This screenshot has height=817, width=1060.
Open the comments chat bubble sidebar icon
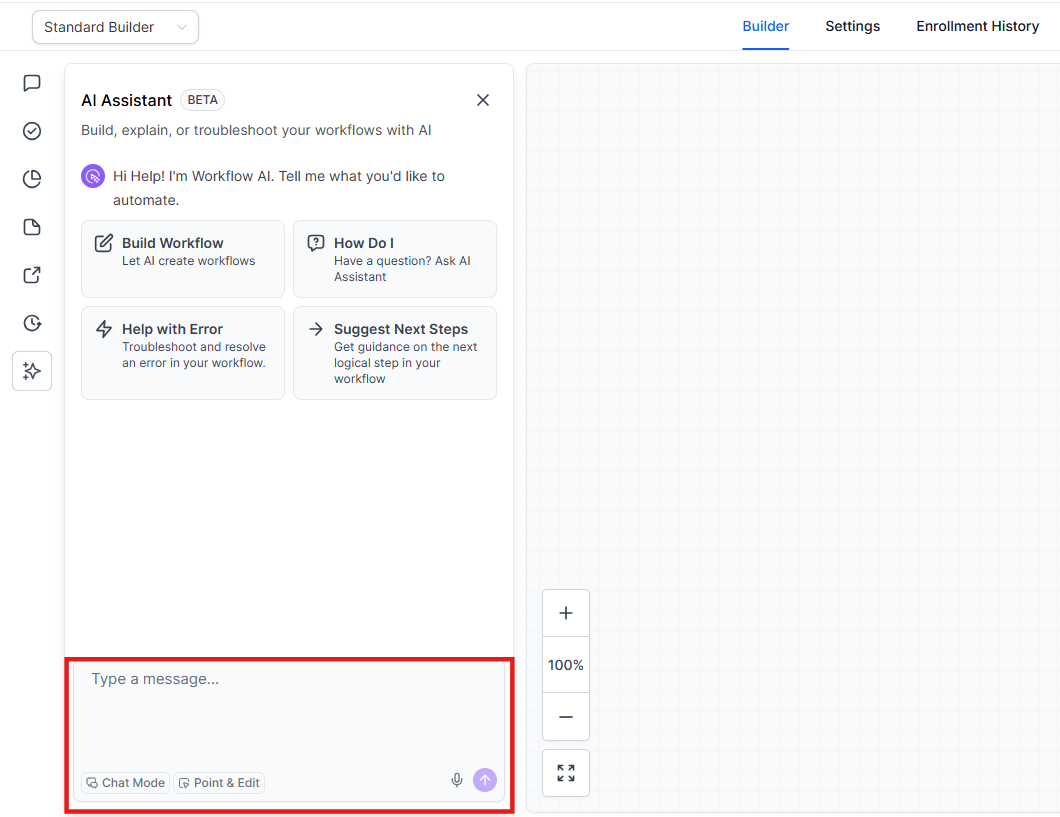32,83
